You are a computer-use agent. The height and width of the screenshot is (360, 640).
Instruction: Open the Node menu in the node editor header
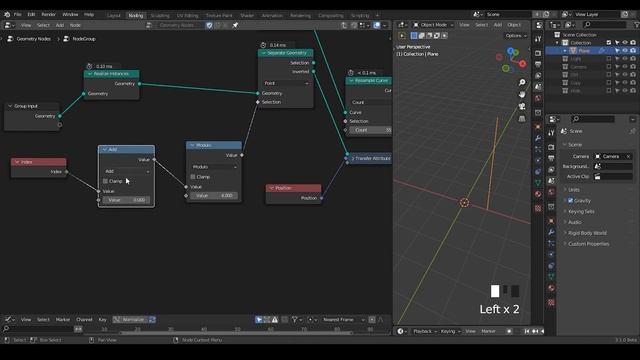coord(75,25)
